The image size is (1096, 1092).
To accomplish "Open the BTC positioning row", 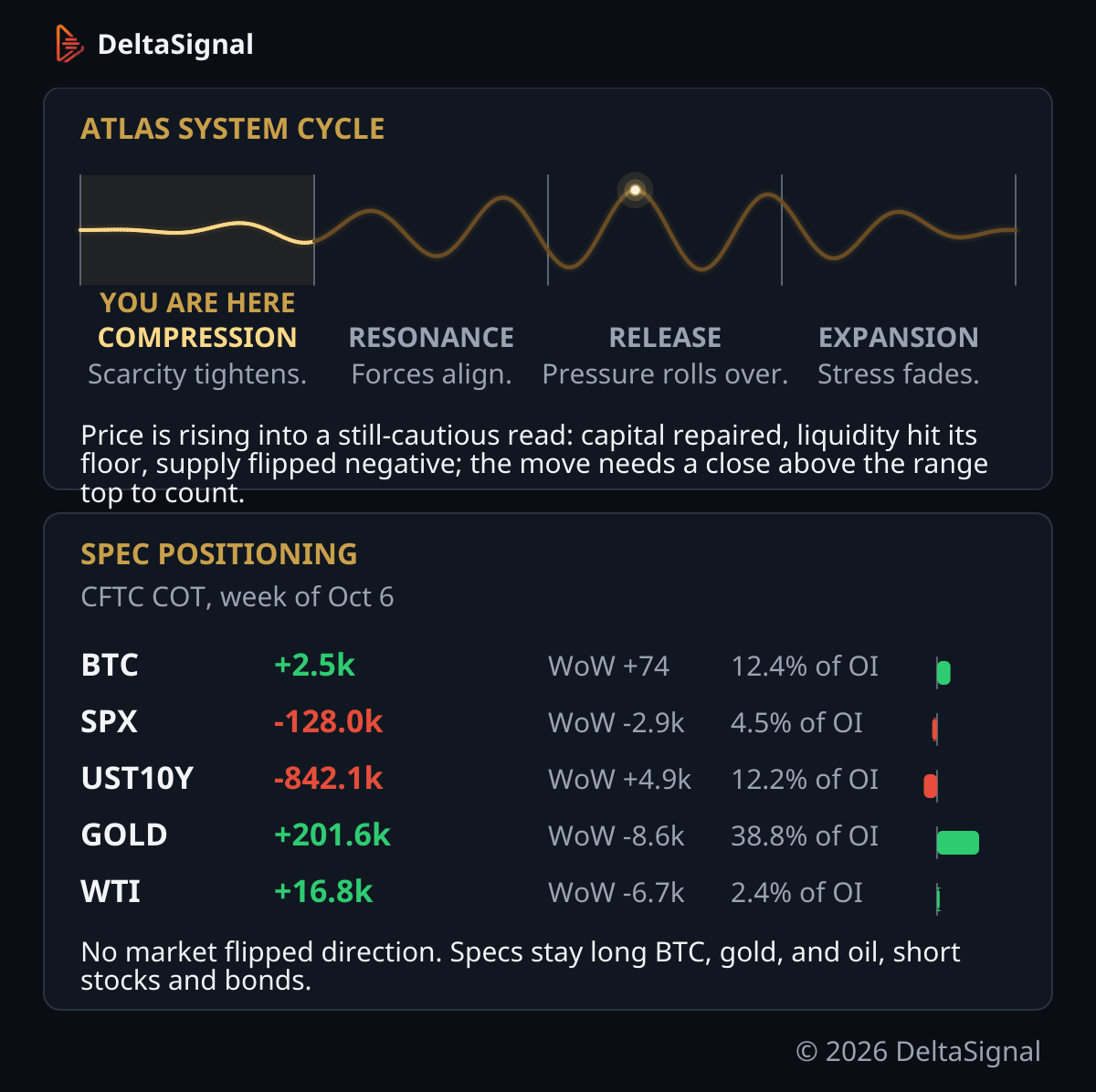I will pyautogui.click(x=548, y=666).
